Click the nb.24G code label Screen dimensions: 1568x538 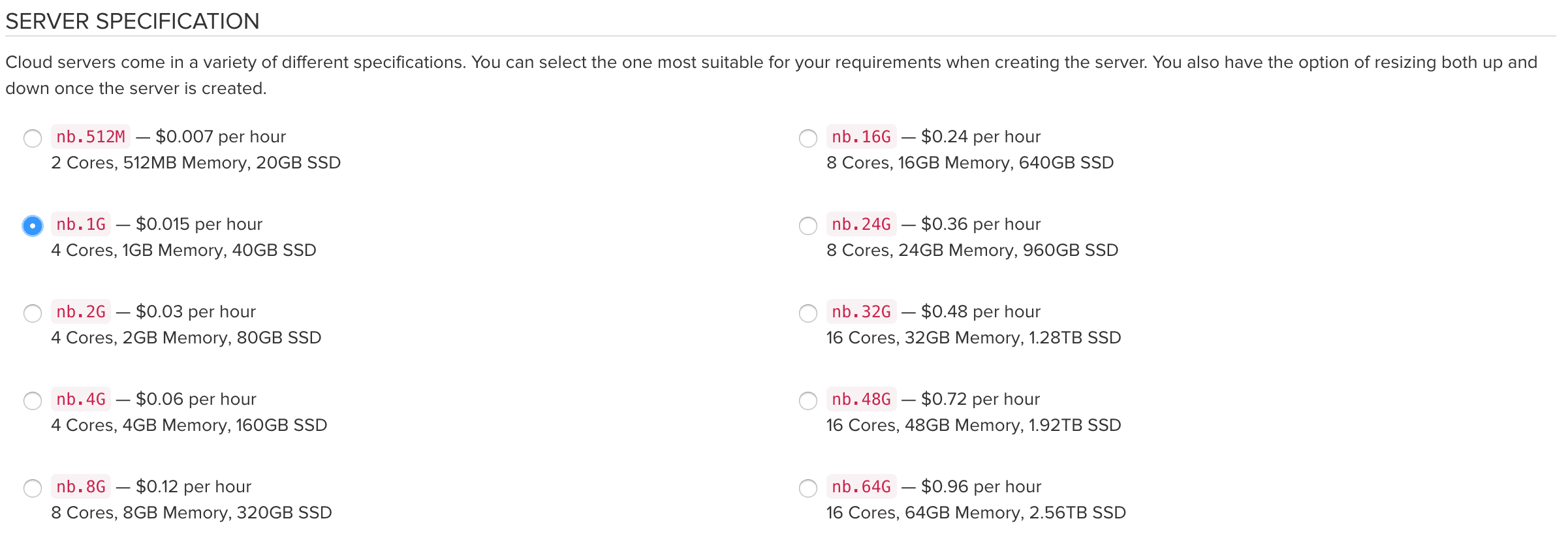pyautogui.click(x=861, y=225)
